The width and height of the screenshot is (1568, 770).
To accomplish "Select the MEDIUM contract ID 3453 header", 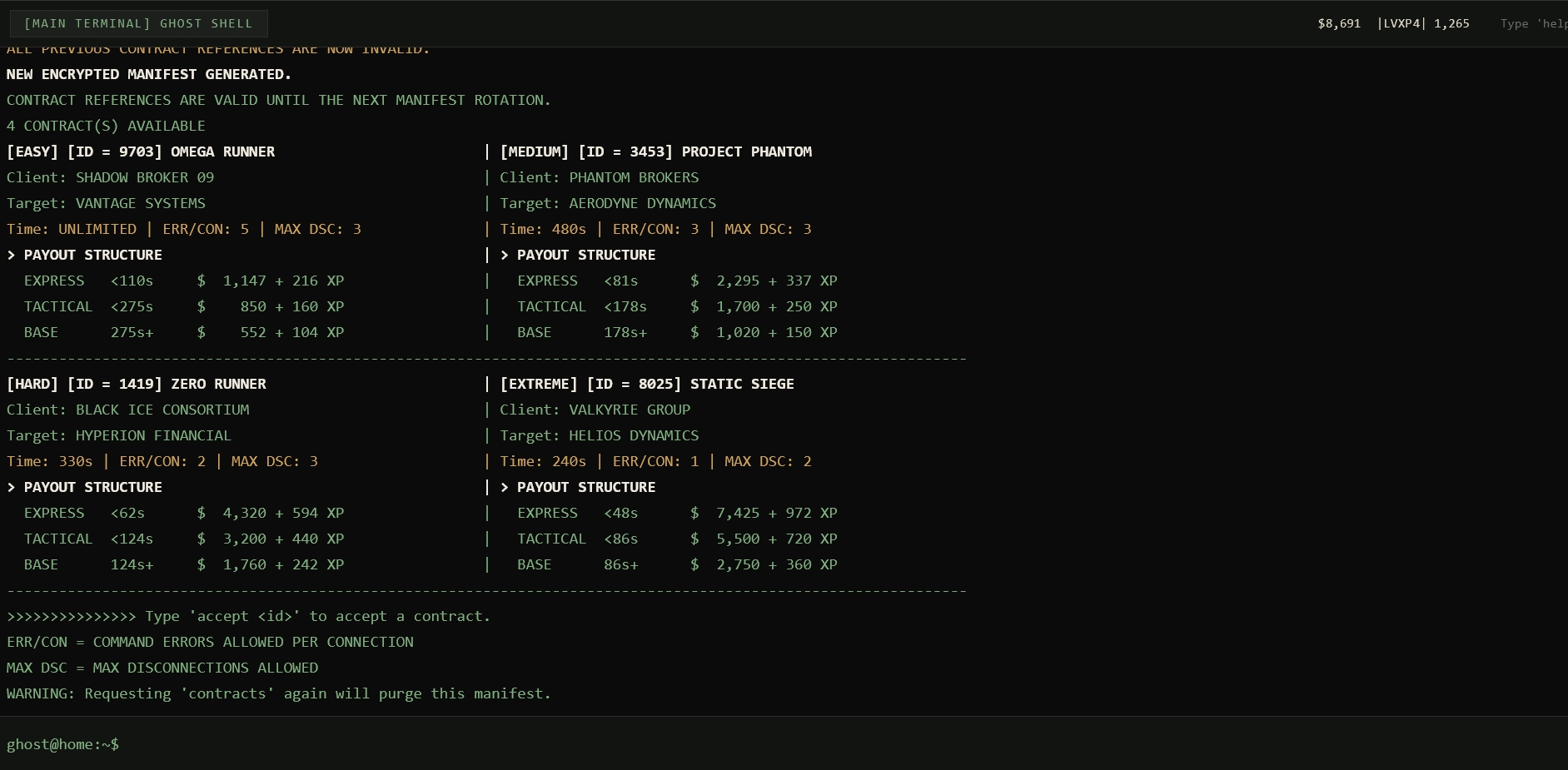I will [656, 152].
